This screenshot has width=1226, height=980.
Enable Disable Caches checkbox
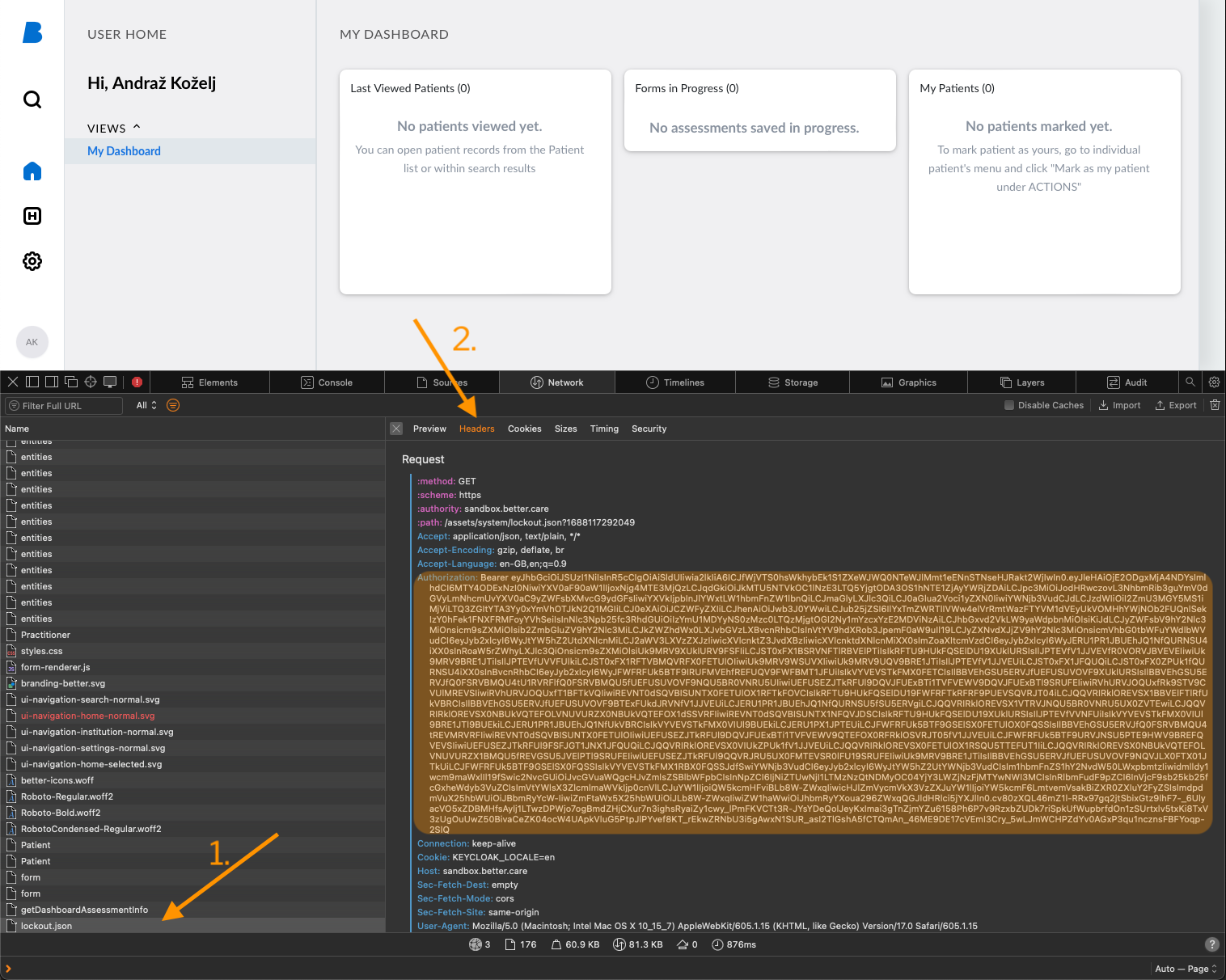(1008, 405)
